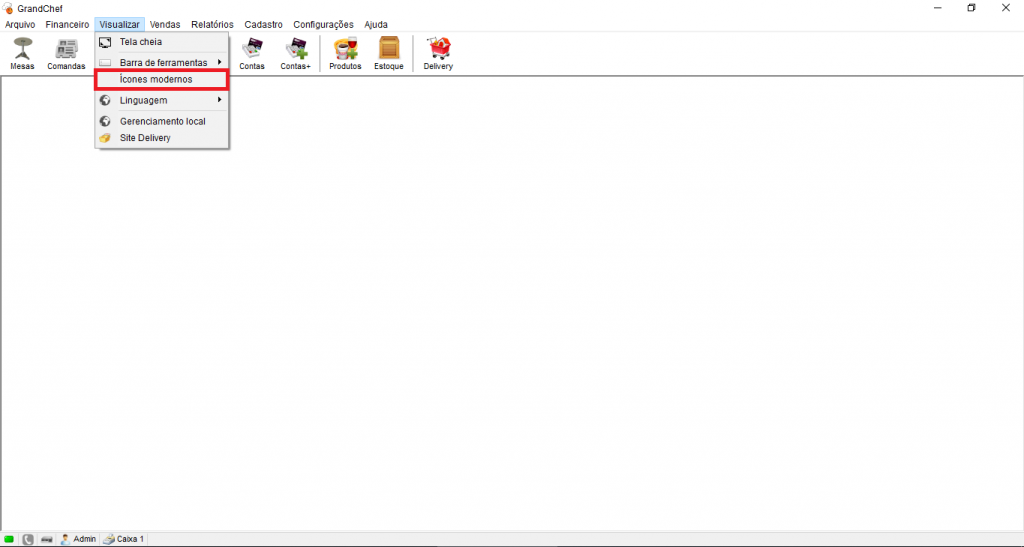The image size is (1024, 547).
Task: Expand the Barra de ferramentas submenu
Action: [163, 62]
